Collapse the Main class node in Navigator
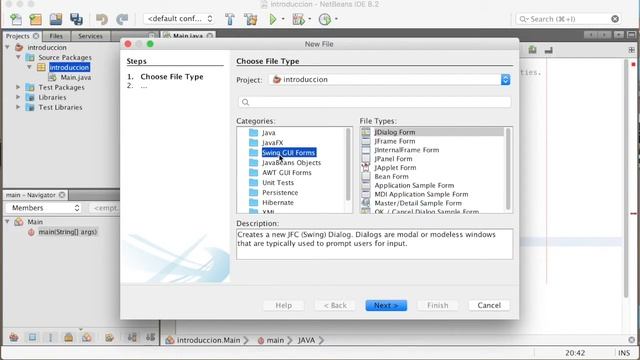The image size is (640, 360). (7, 222)
